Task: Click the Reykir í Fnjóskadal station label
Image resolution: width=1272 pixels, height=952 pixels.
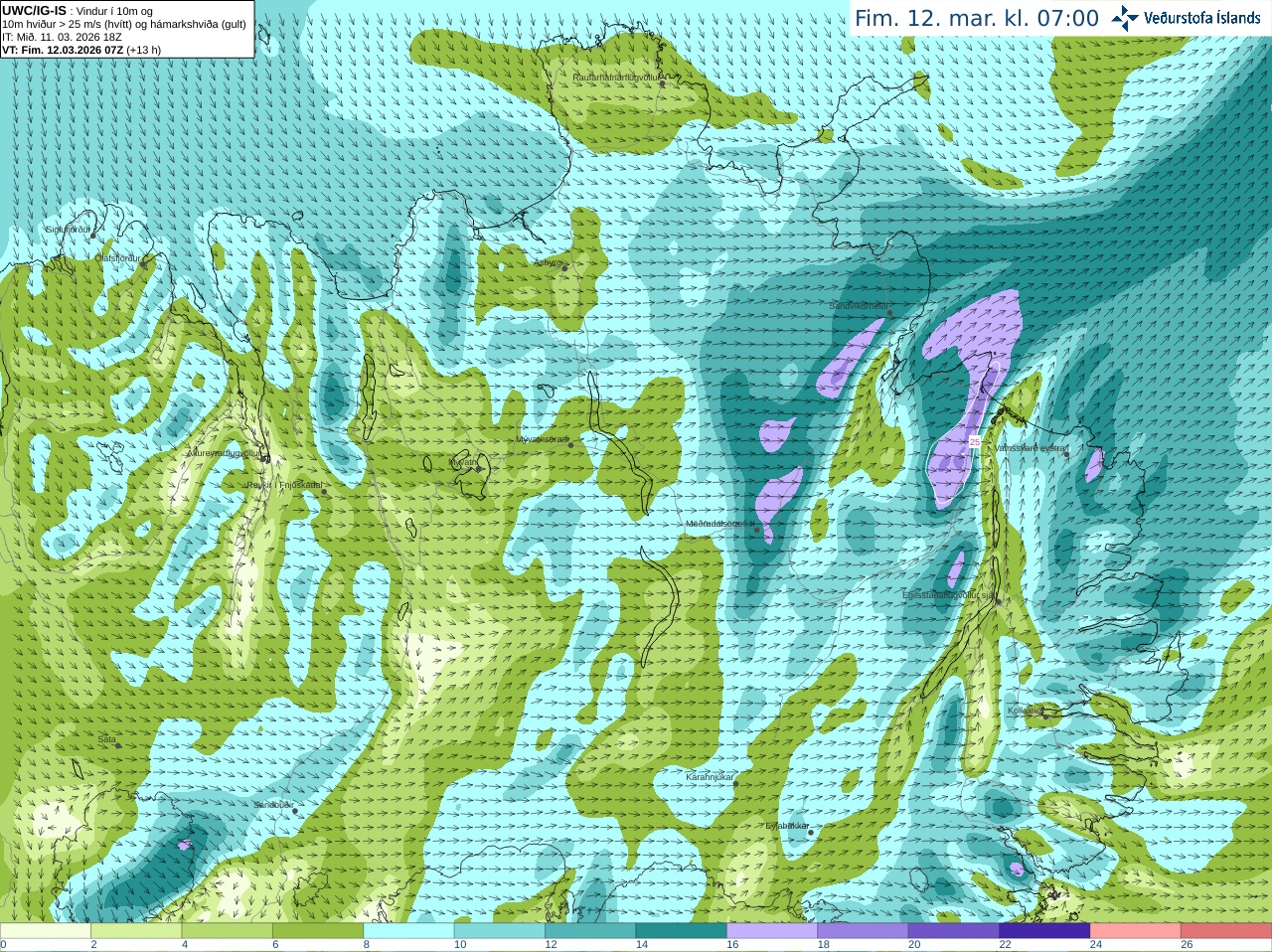Action: click(x=284, y=486)
